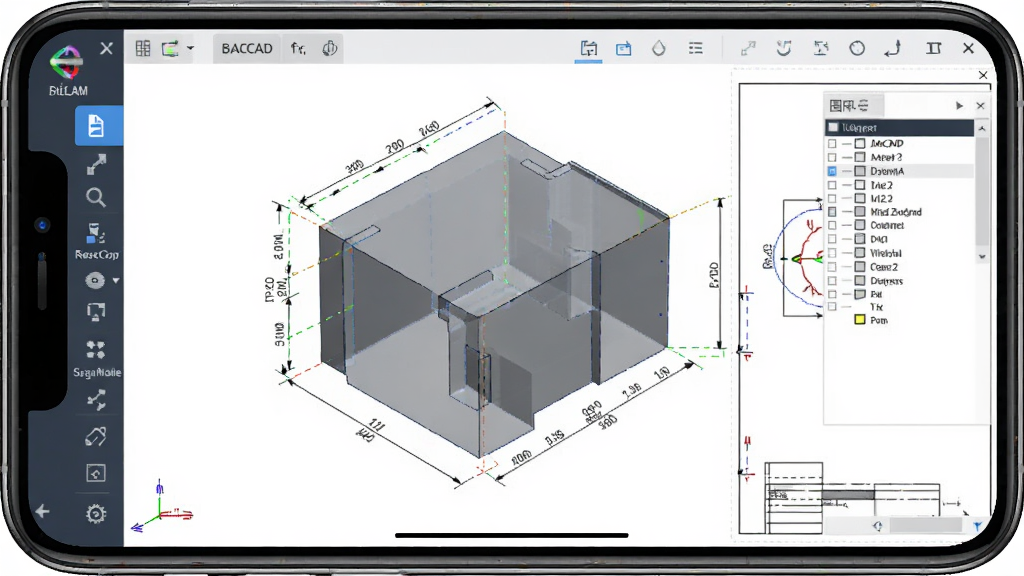The height and width of the screenshot is (576, 1024).
Task: Click the magnifier search icon in the sidebar
Action: [x=96, y=197]
